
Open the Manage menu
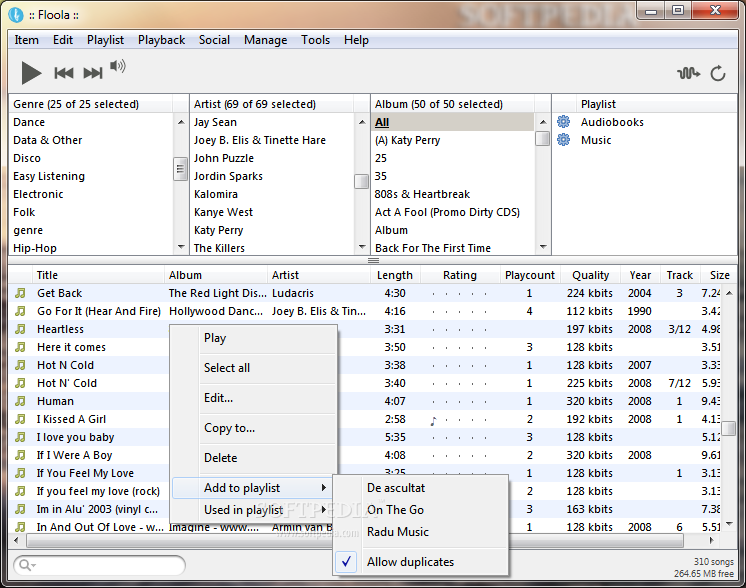point(265,40)
